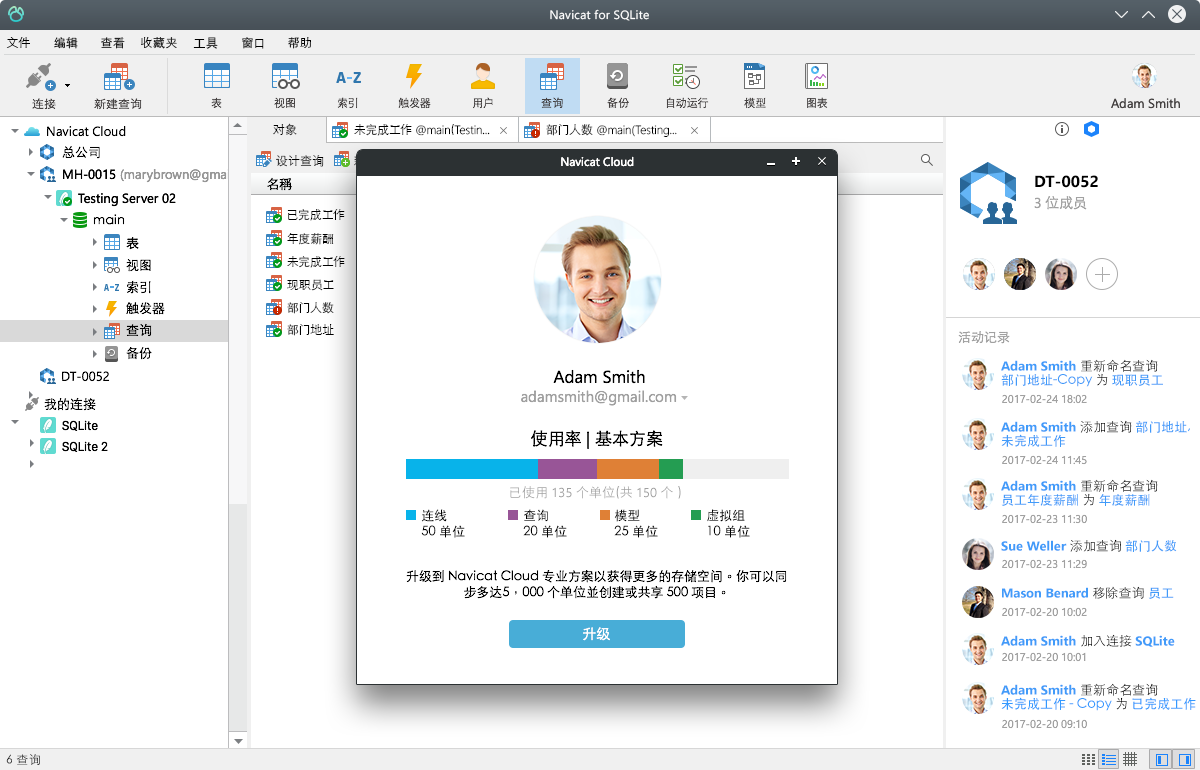The height and width of the screenshot is (770, 1200).
Task: Open the 编辑 (Edit) menu
Action: (x=66, y=43)
